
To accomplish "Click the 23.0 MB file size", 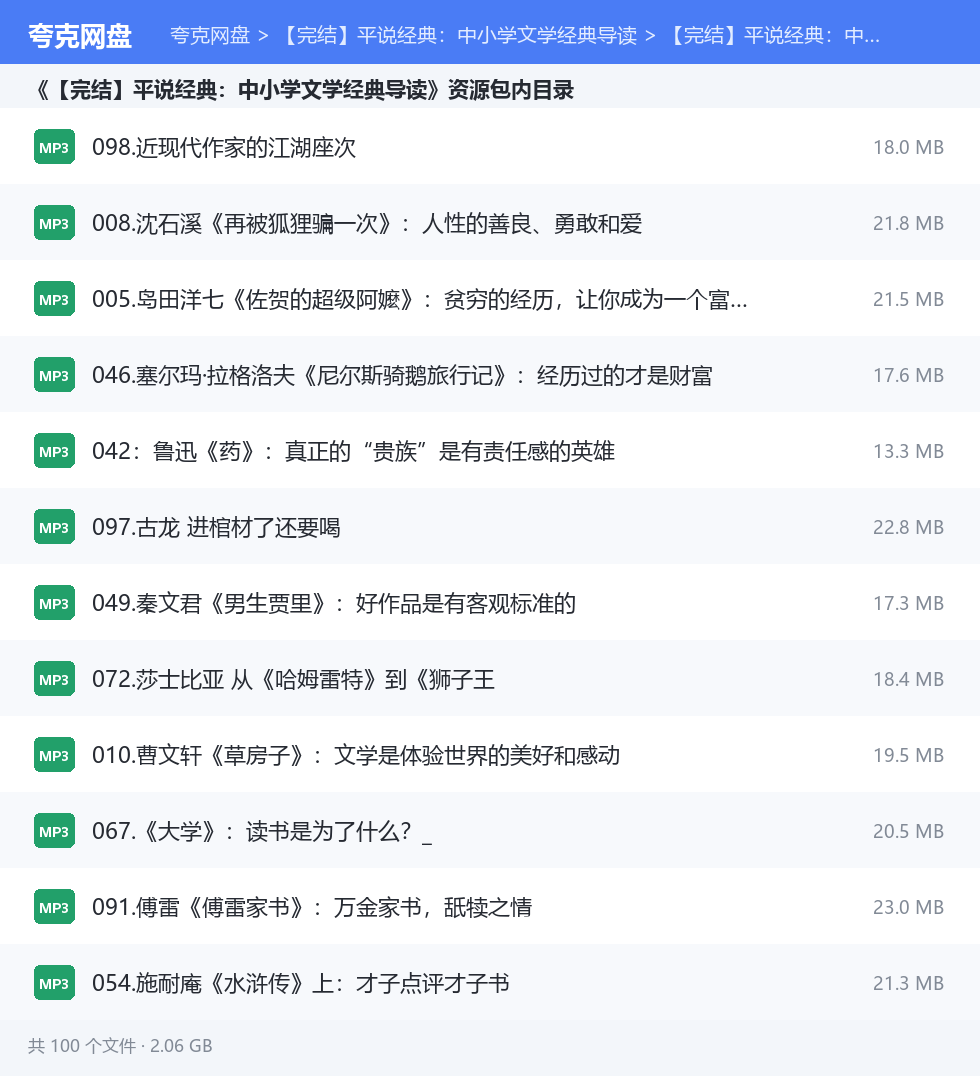I will [x=908, y=907].
